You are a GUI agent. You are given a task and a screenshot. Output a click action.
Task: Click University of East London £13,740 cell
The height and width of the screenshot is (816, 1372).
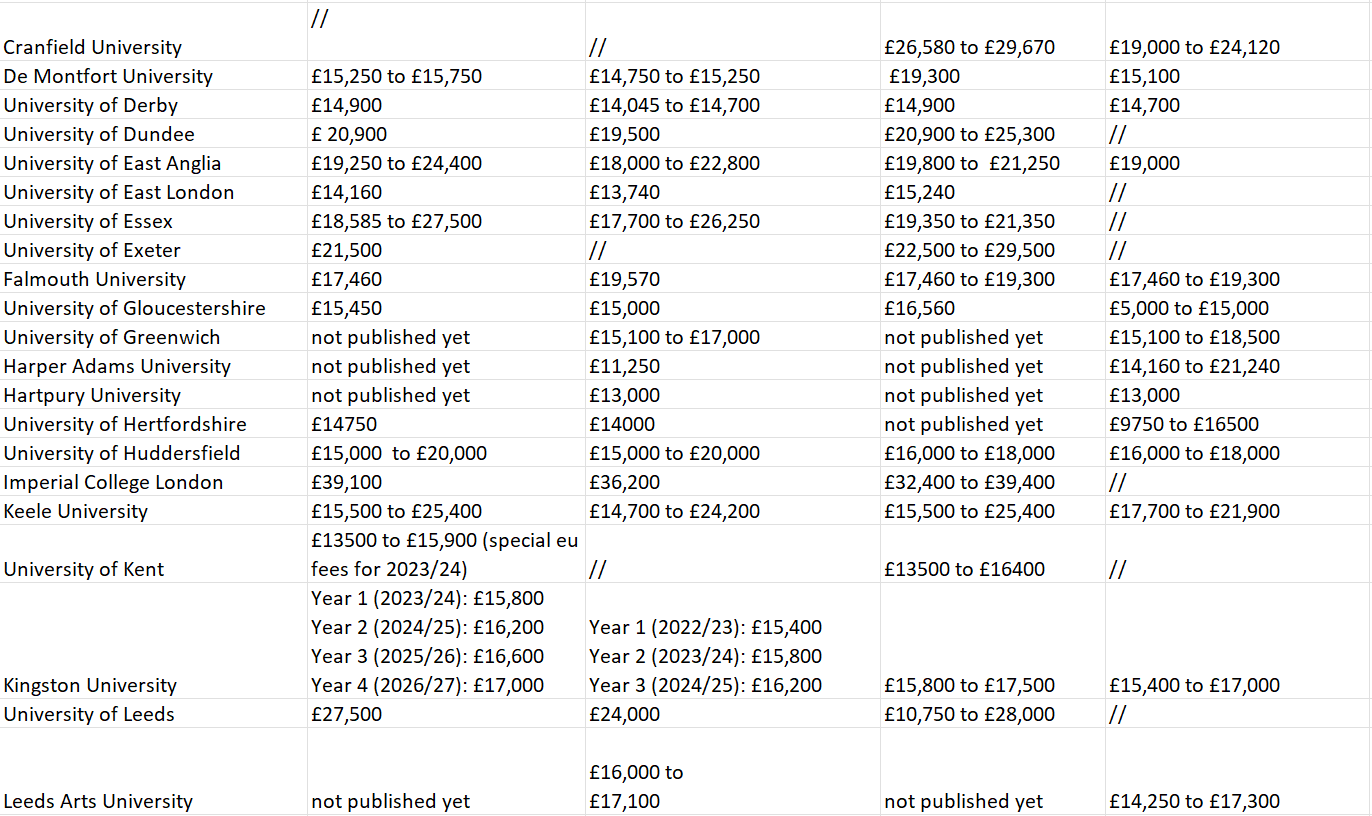pos(625,192)
